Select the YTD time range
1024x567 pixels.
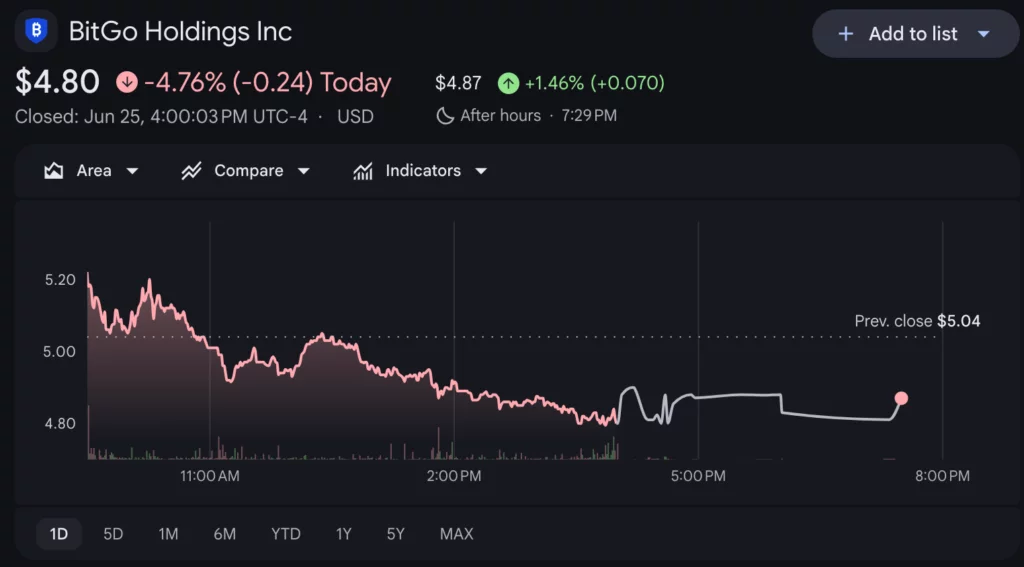pos(285,534)
